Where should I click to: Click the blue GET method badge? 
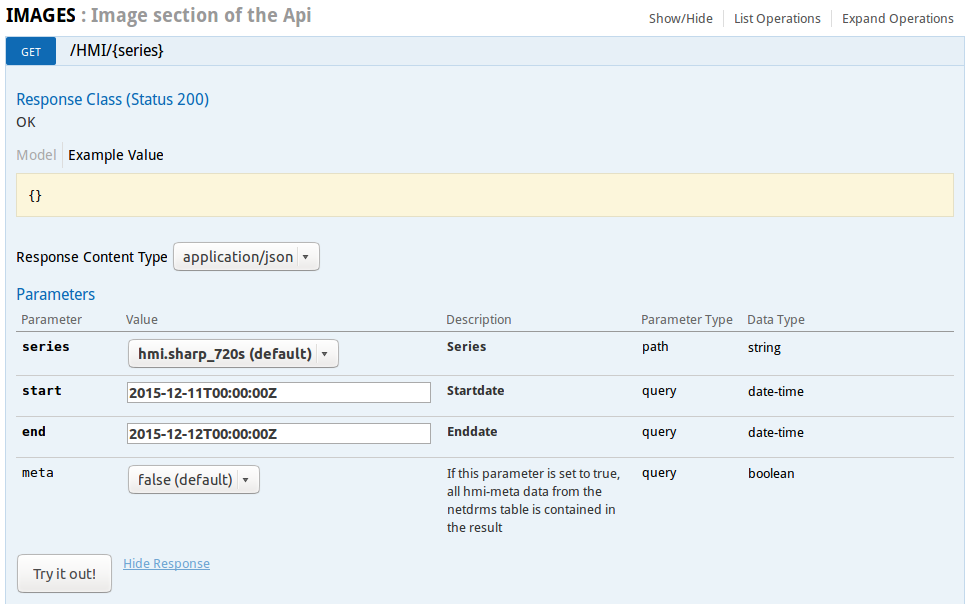point(31,51)
